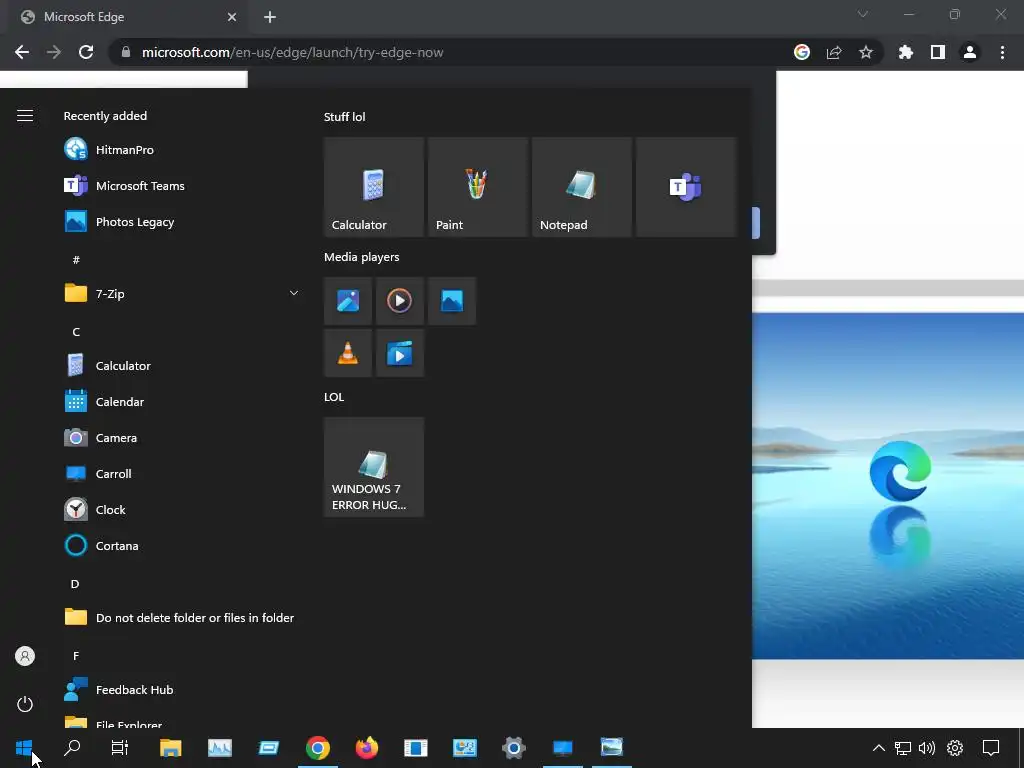Screen dimensions: 1024x768
Task: Click the Calculator tile under Stuff lol
Action: 374,187
